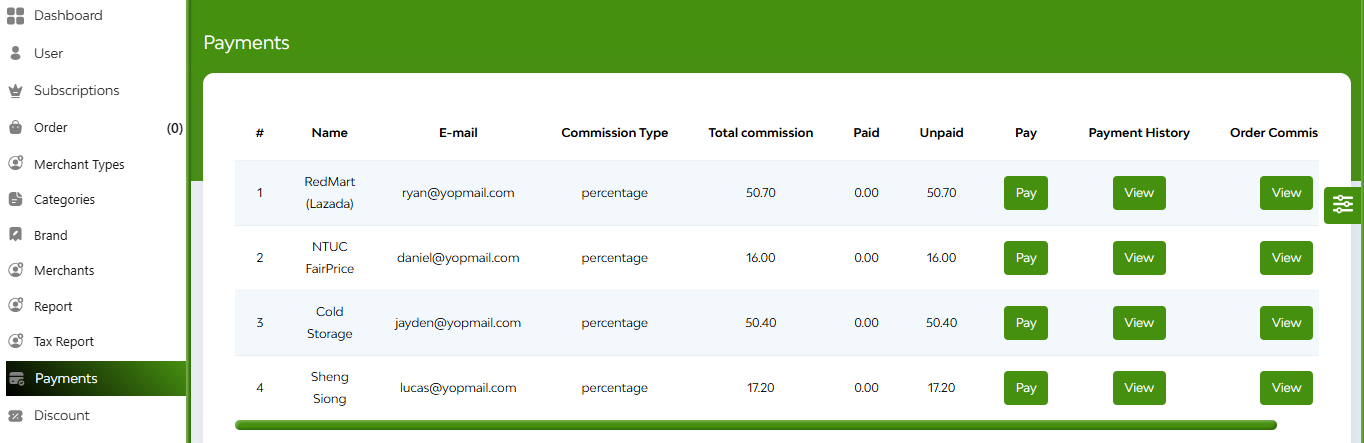This screenshot has height=443, width=1364.
Task: Pay Cold Storage unpaid commission
Action: pyautogui.click(x=1026, y=323)
